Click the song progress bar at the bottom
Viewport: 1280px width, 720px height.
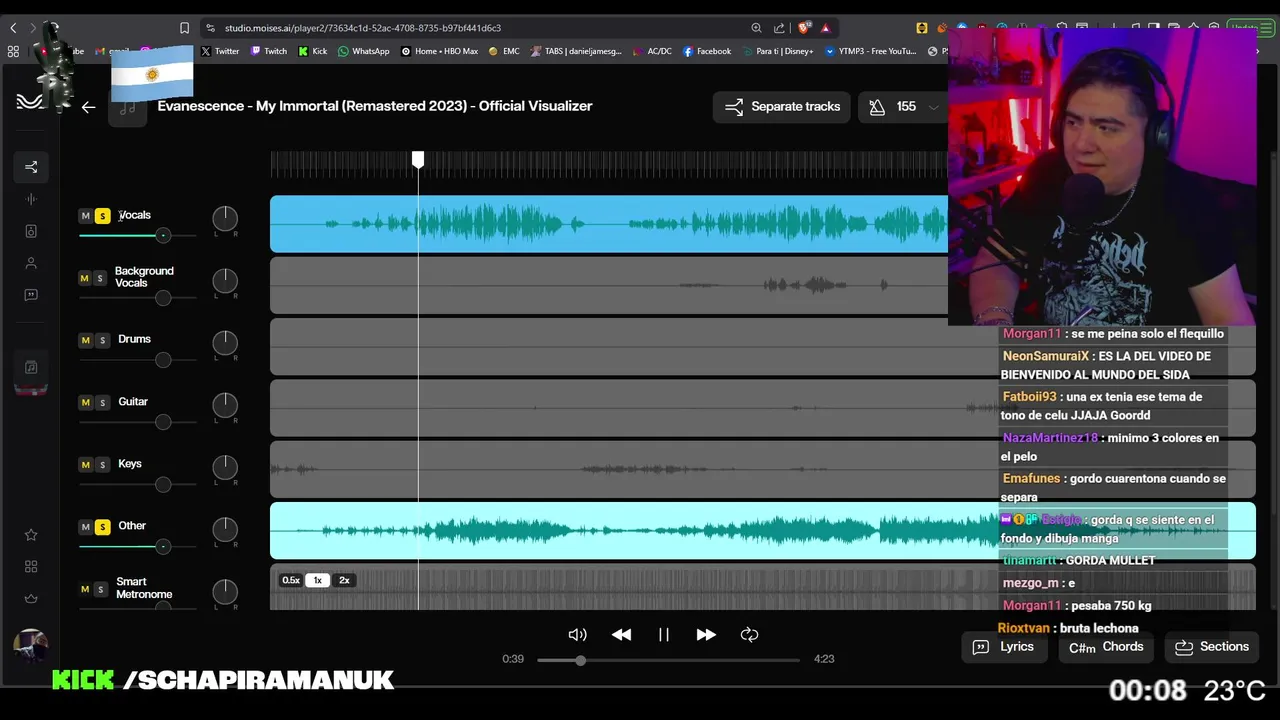click(x=668, y=660)
